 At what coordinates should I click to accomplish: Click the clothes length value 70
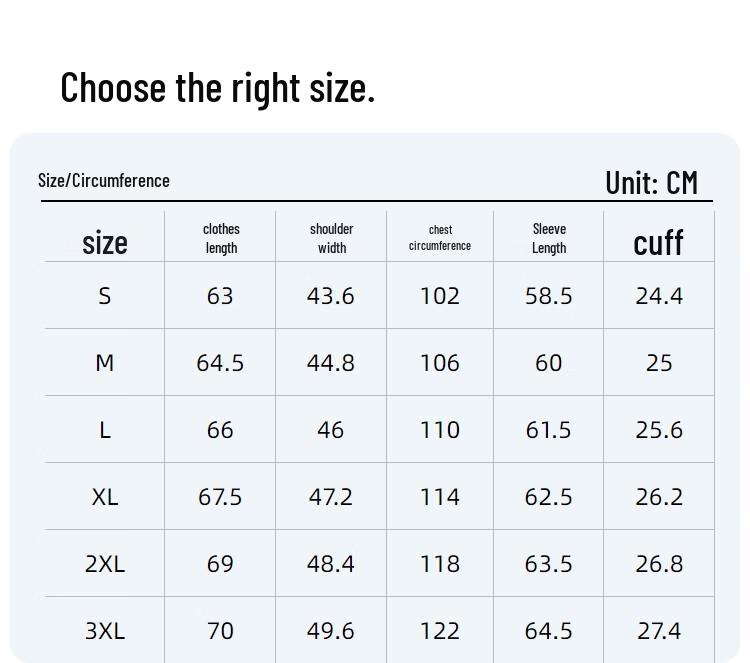tap(220, 631)
